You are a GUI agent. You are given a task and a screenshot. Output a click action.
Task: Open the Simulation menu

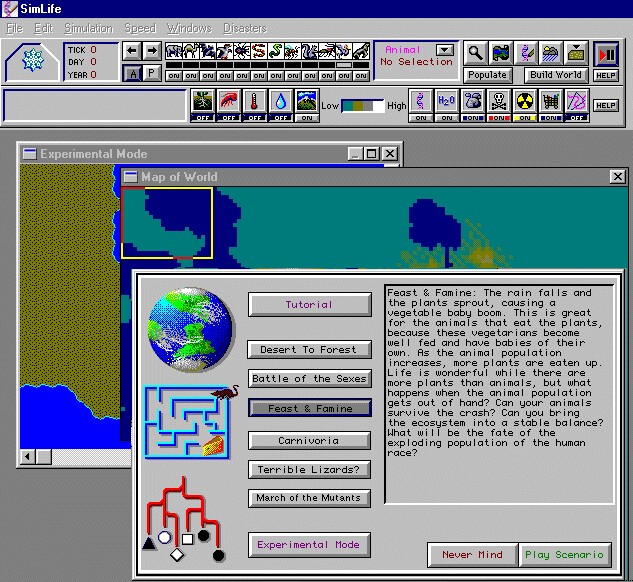89,28
